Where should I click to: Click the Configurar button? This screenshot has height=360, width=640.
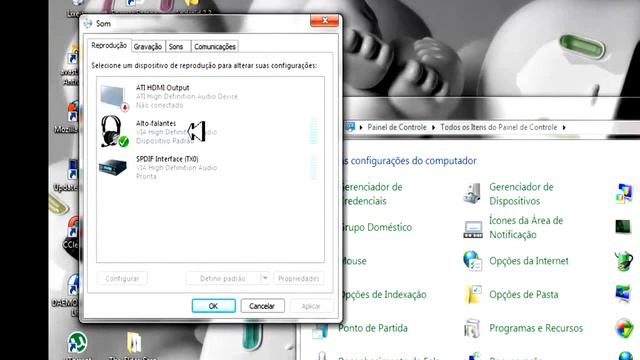(122, 278)
